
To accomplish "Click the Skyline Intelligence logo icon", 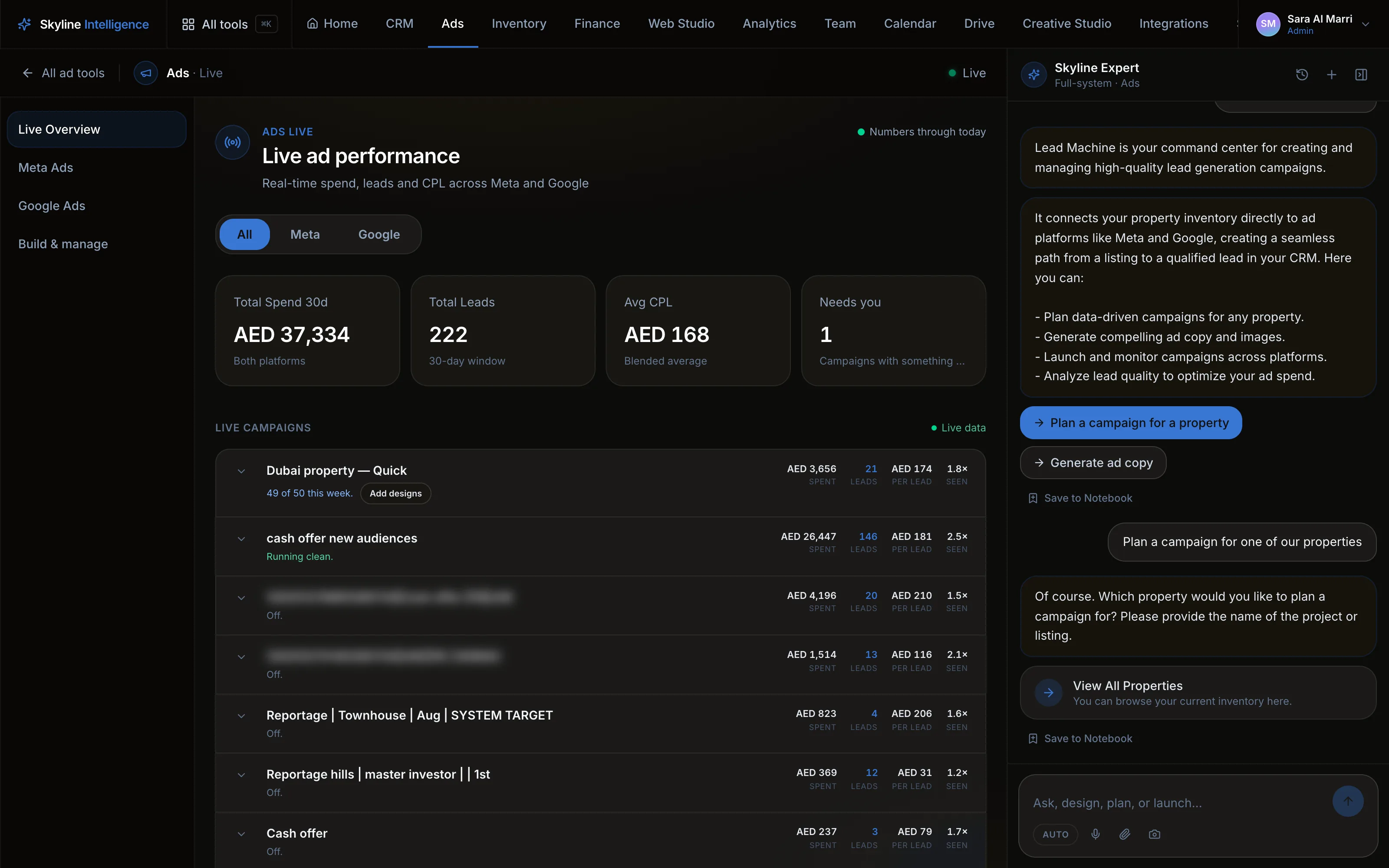I will 25,24.
